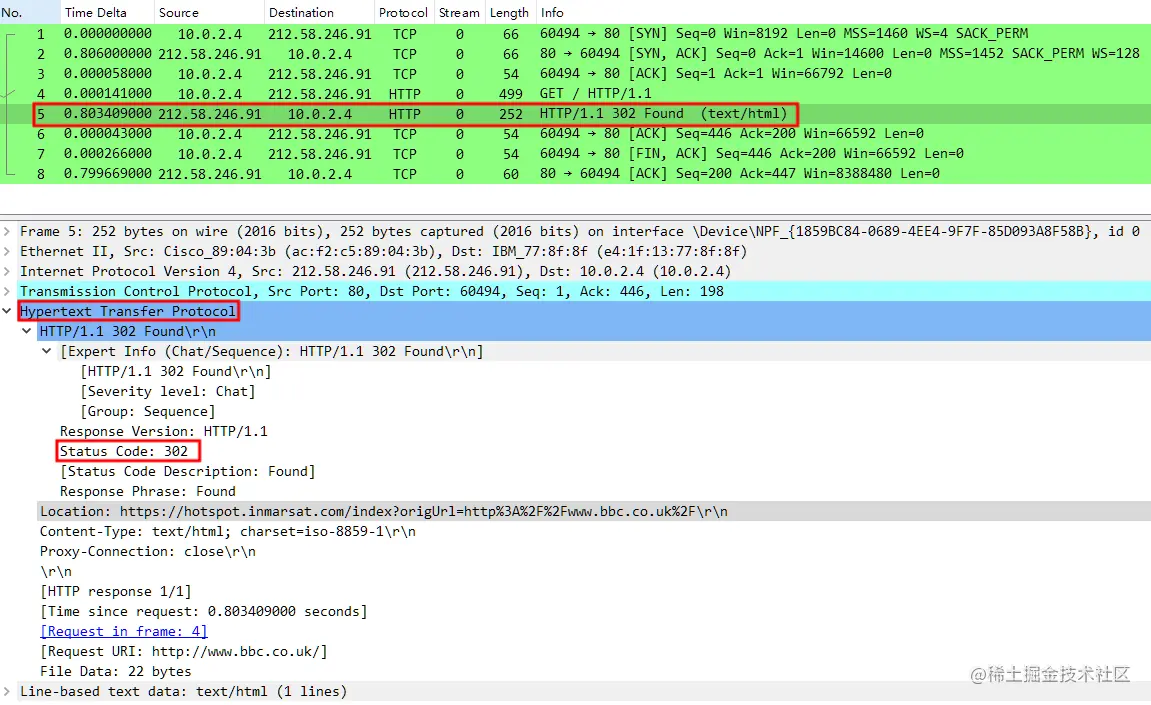Select the Status Code: 302 field

124,451
